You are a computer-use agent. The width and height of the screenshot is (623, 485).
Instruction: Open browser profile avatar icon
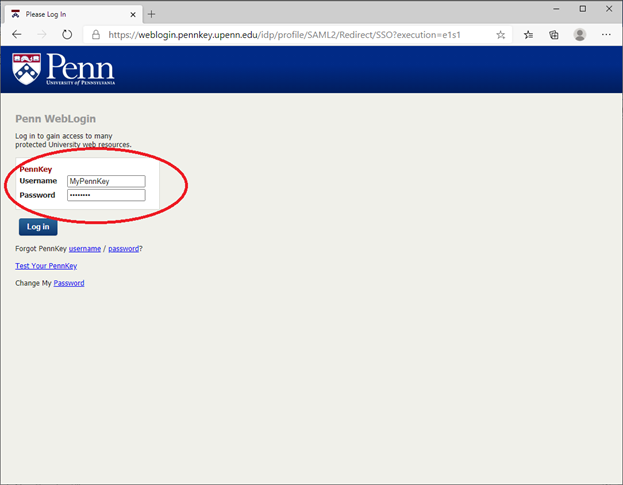(580, 35)
